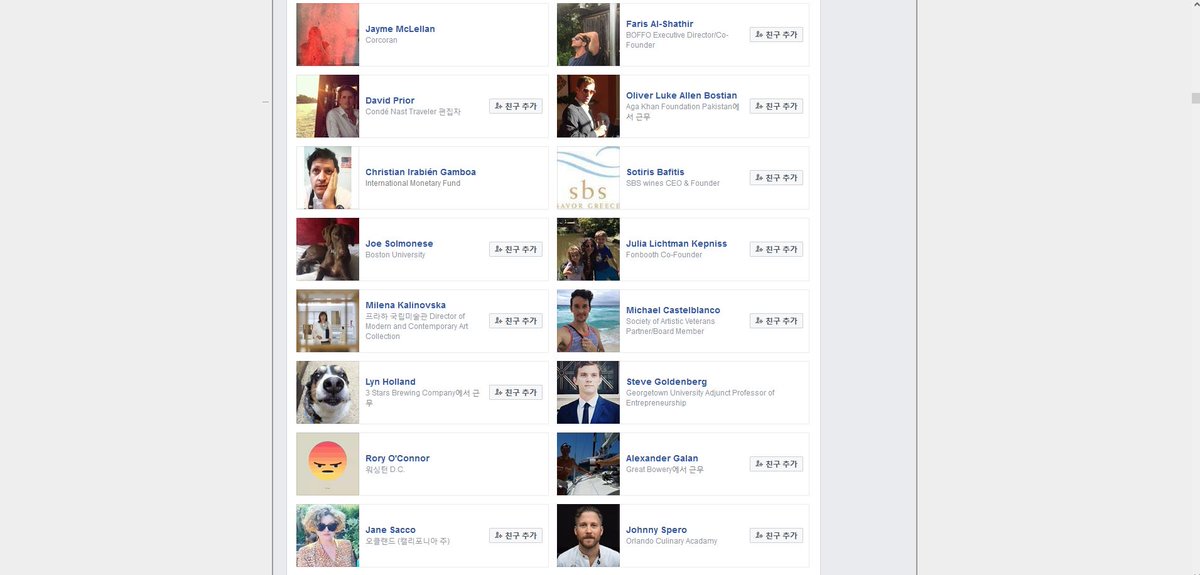Open Steve Goldenberg's name link

(x=666, y=382)
